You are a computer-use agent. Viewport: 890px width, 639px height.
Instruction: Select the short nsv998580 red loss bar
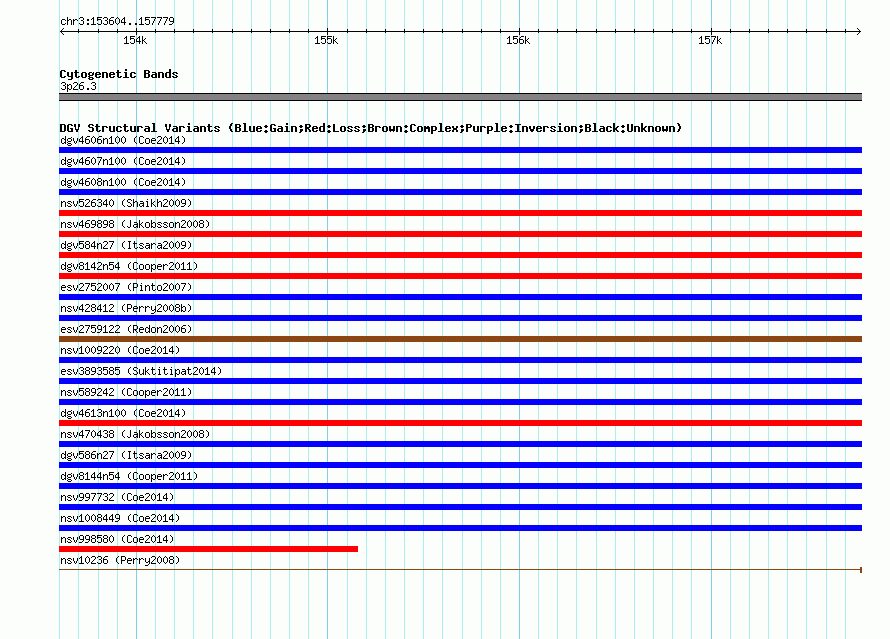tap(208, 549)
